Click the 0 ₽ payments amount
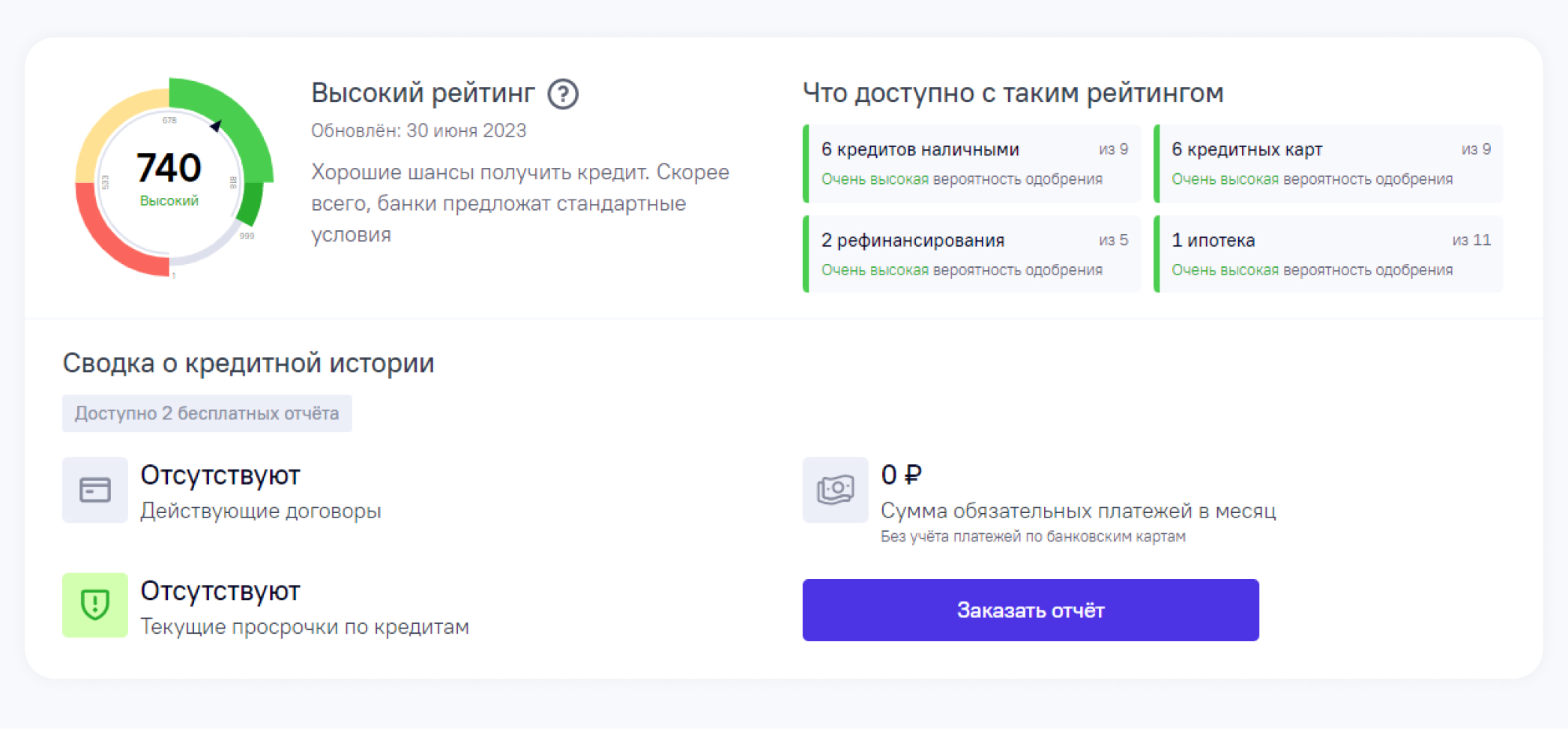 point(902,475)
